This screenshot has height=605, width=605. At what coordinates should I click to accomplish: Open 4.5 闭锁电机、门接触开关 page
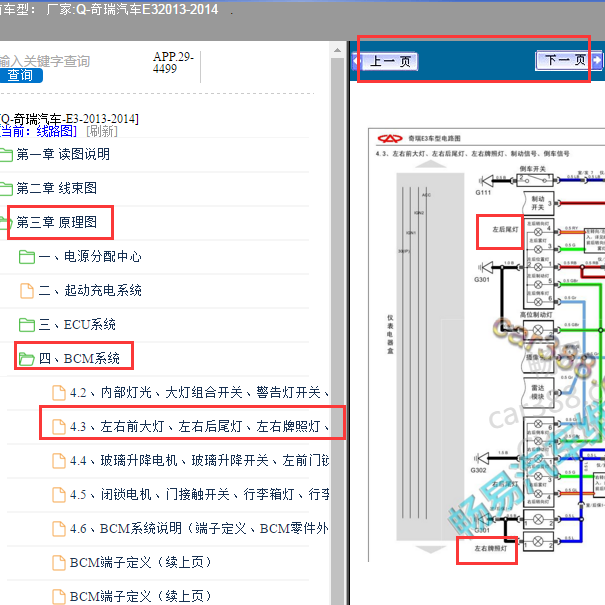(199, 494)
